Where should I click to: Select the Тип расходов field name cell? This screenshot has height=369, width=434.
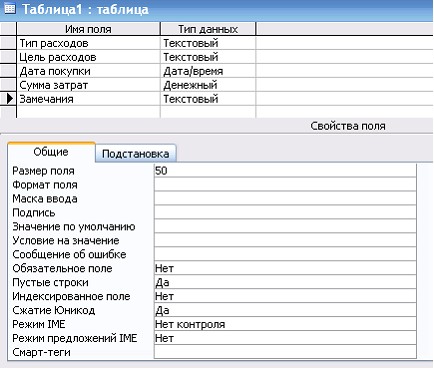(x=88, y=43)
